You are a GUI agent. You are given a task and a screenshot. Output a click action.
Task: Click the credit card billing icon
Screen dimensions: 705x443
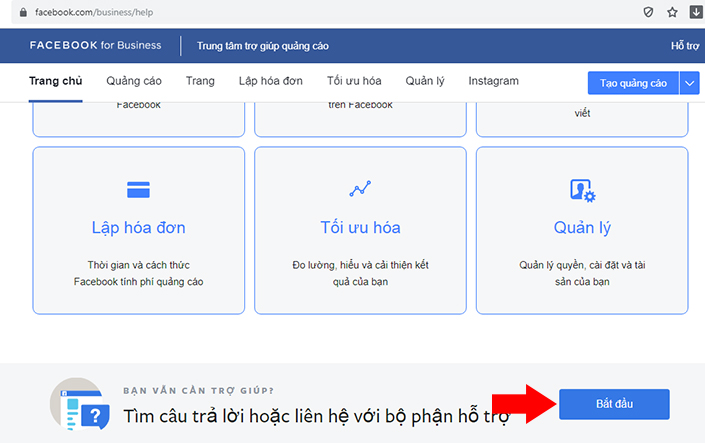point(138,189)
